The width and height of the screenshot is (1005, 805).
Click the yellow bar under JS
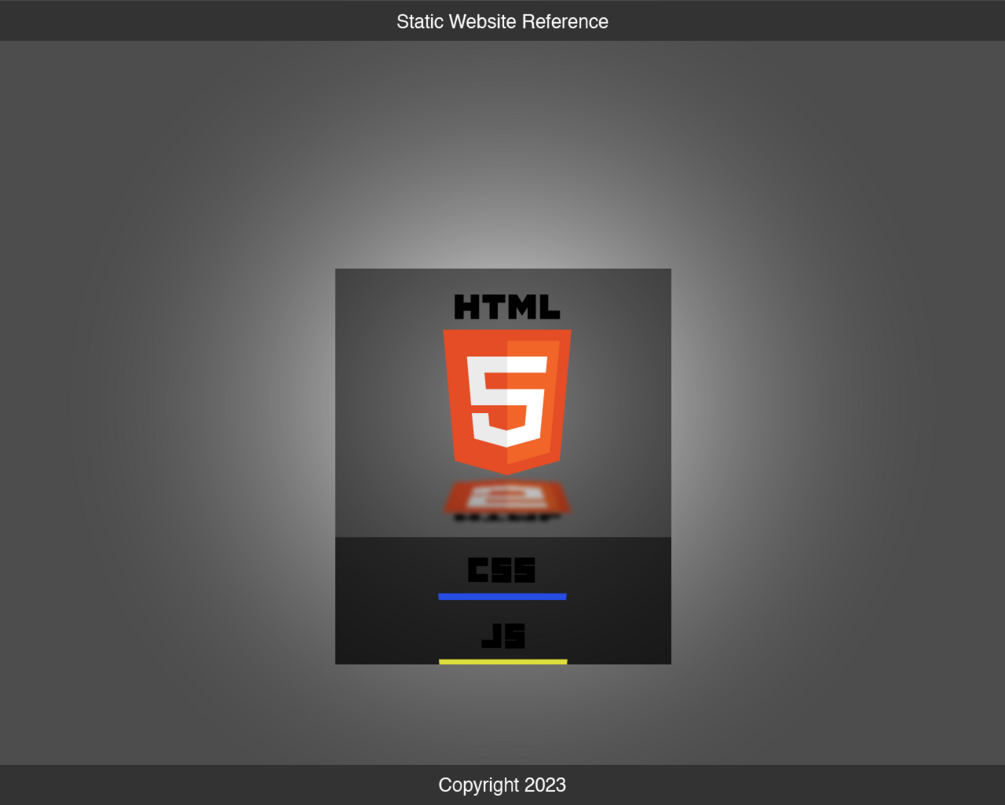coord(503,661)
